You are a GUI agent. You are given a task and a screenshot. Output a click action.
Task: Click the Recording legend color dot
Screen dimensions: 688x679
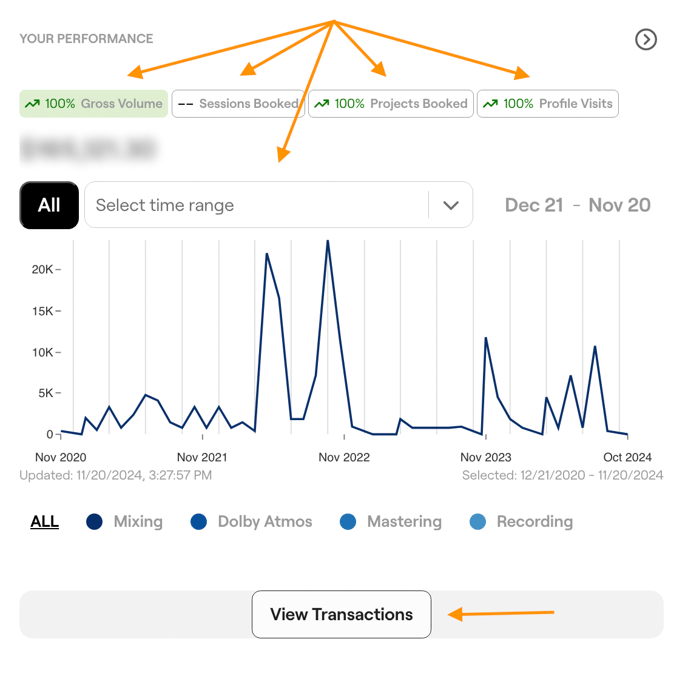tap(478, 522)
